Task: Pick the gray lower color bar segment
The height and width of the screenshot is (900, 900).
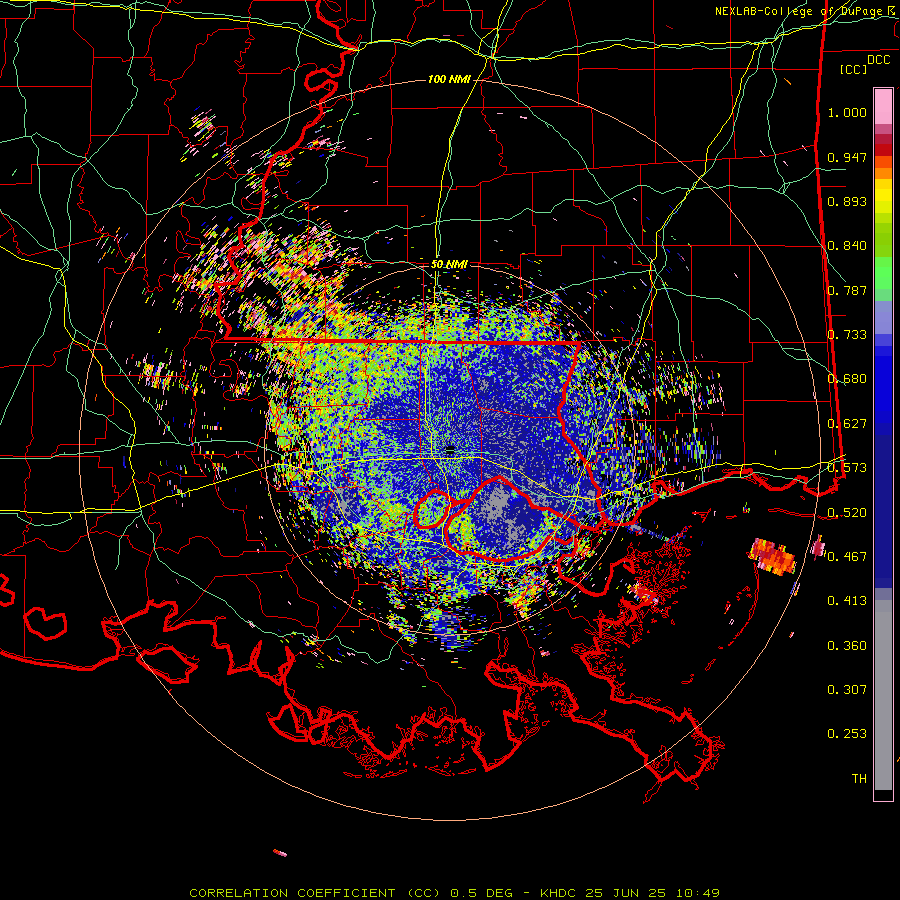Action: (x=883, y=695)
